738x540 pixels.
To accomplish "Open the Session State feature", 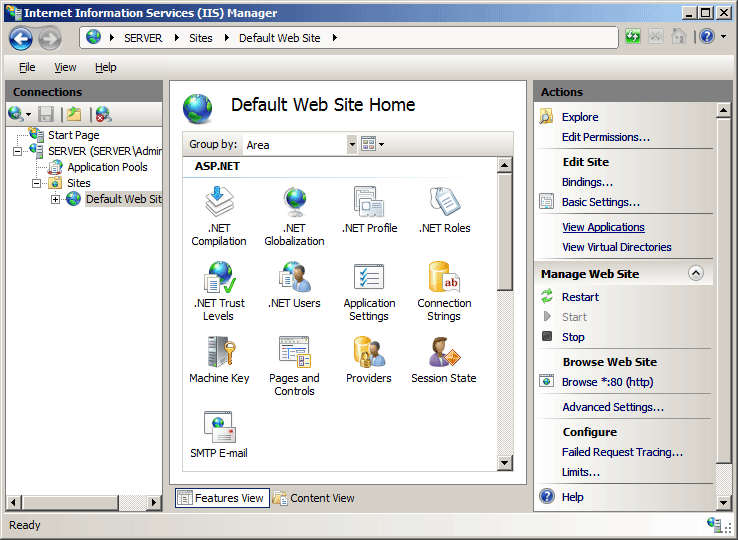I will click(444, 360).
